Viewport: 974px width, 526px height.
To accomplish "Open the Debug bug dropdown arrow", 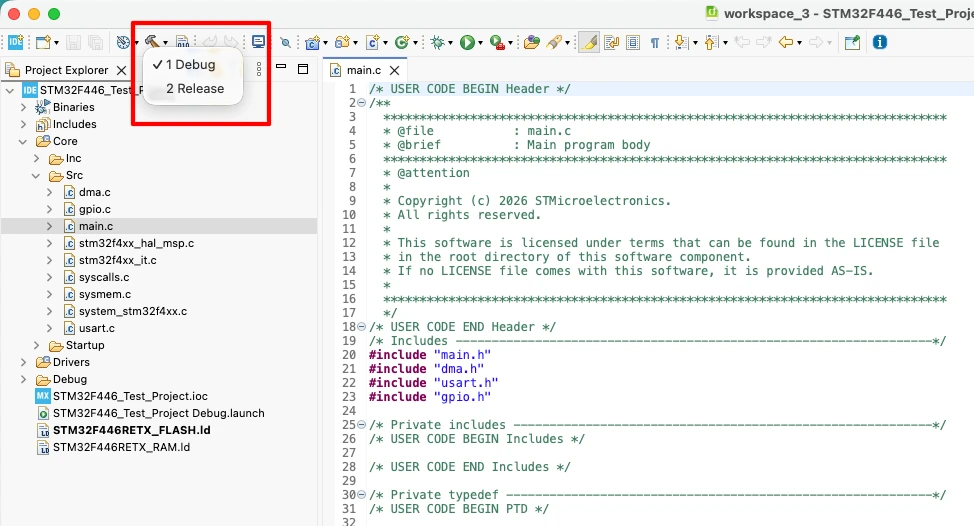I will (450, 43).
